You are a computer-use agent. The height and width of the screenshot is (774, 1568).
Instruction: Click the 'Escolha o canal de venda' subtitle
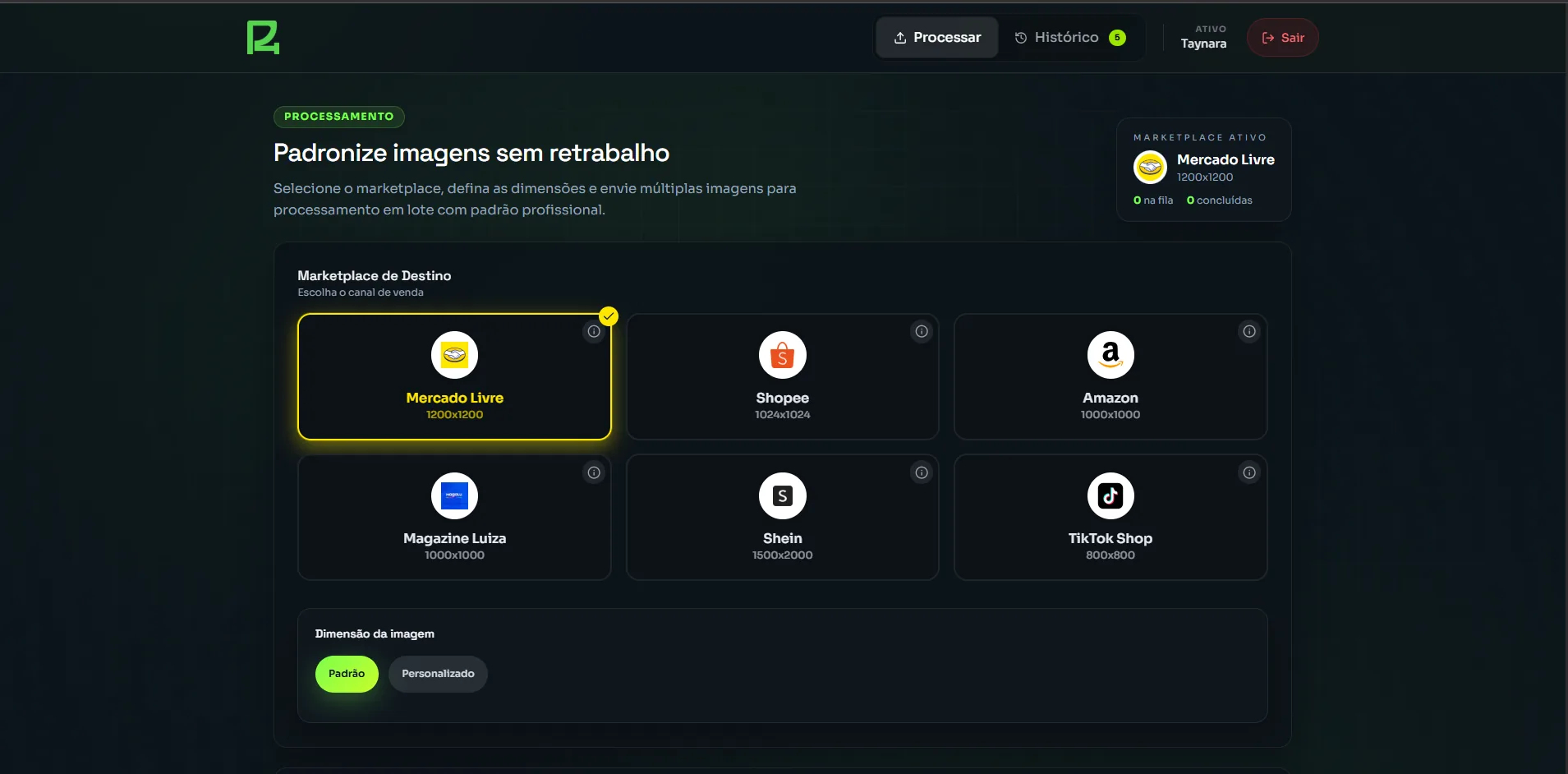(x=361, y=293)
